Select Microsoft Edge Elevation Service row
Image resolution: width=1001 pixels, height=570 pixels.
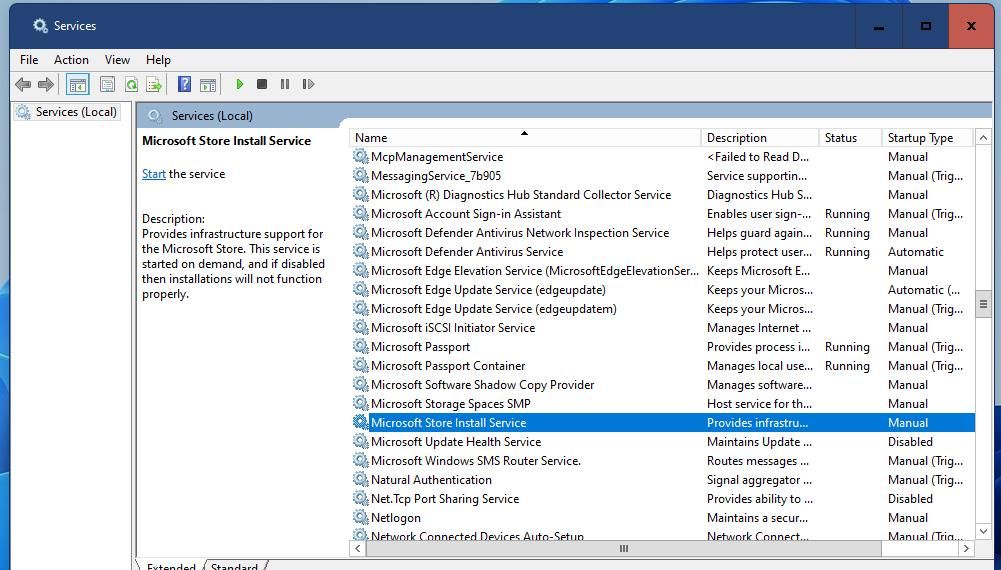coord(662,271)
